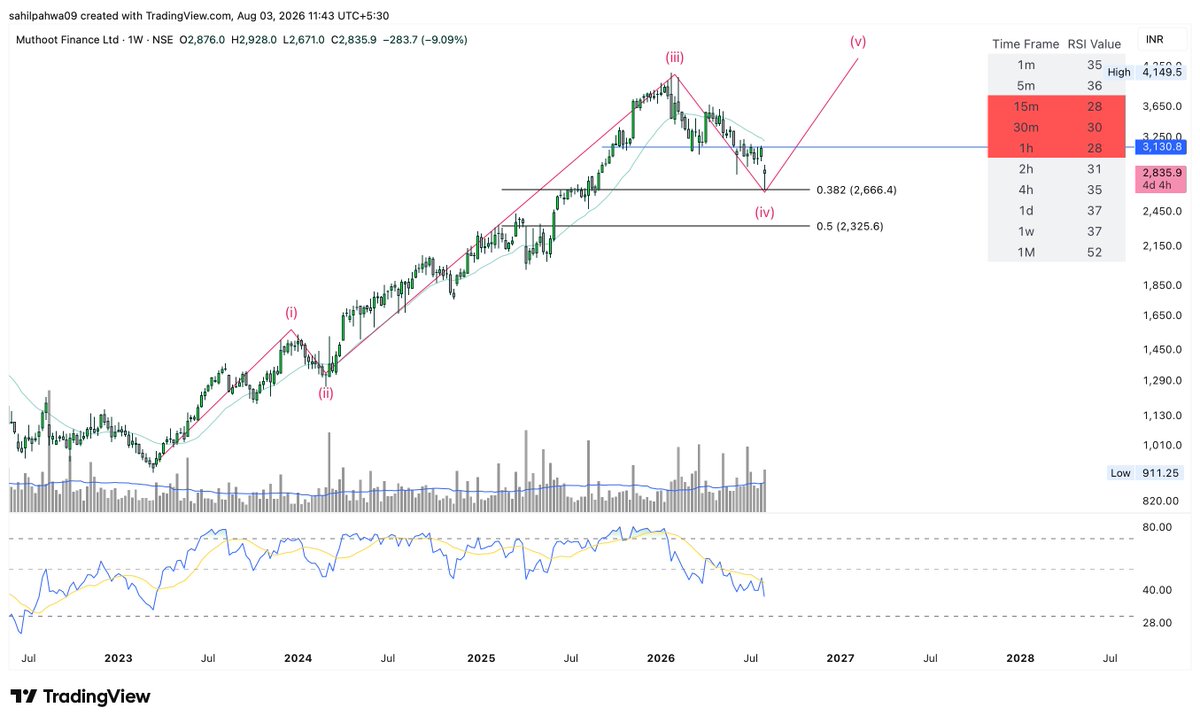Click 80.00 on the RSI axis
The height and width of the screenshot is (723, 1200).
point(1157,527)
